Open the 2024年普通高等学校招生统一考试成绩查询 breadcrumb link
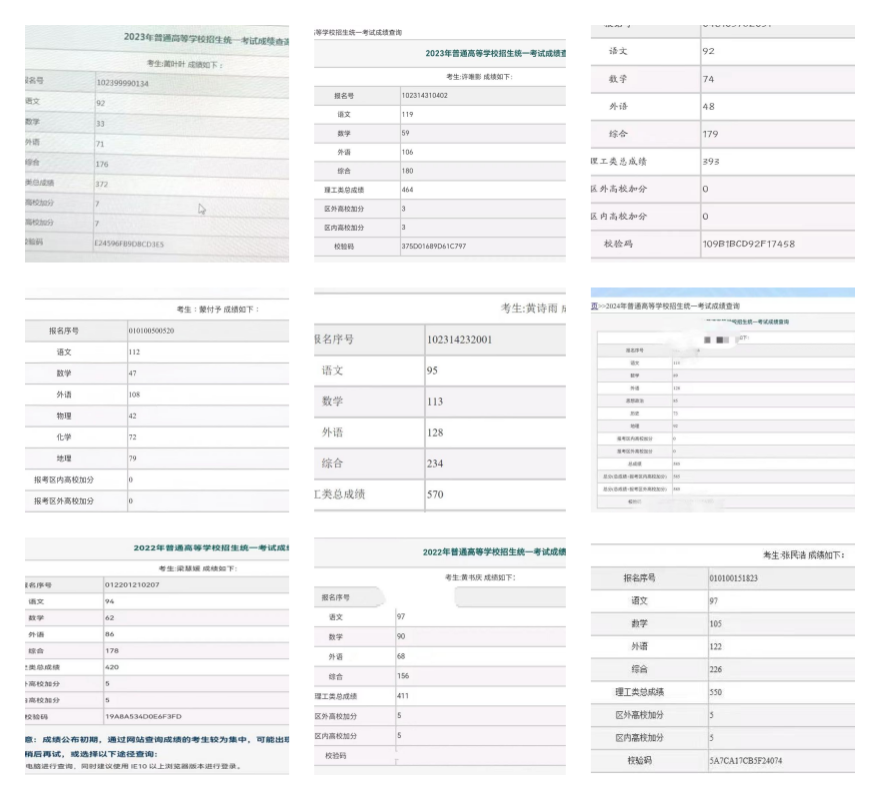The image size is (880, 800). click(673, 306)
